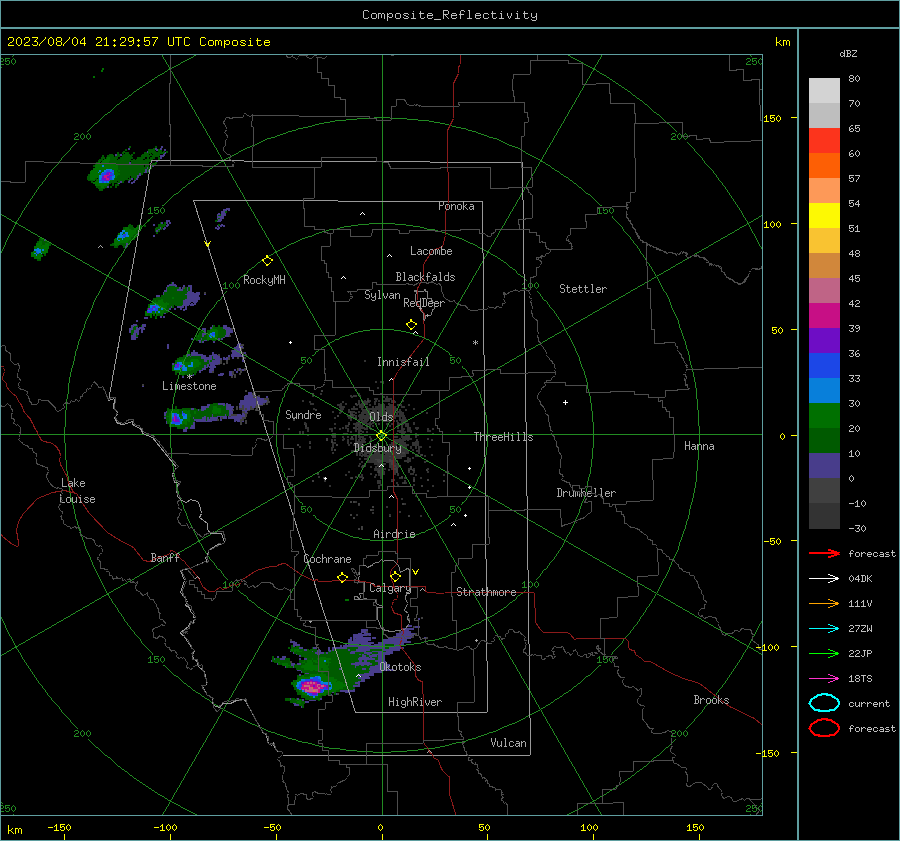Click the Vulcan city label
Image resolution: width=900 pixels, height=841 pixels.
pyautogui.click(x=508, y=743)
